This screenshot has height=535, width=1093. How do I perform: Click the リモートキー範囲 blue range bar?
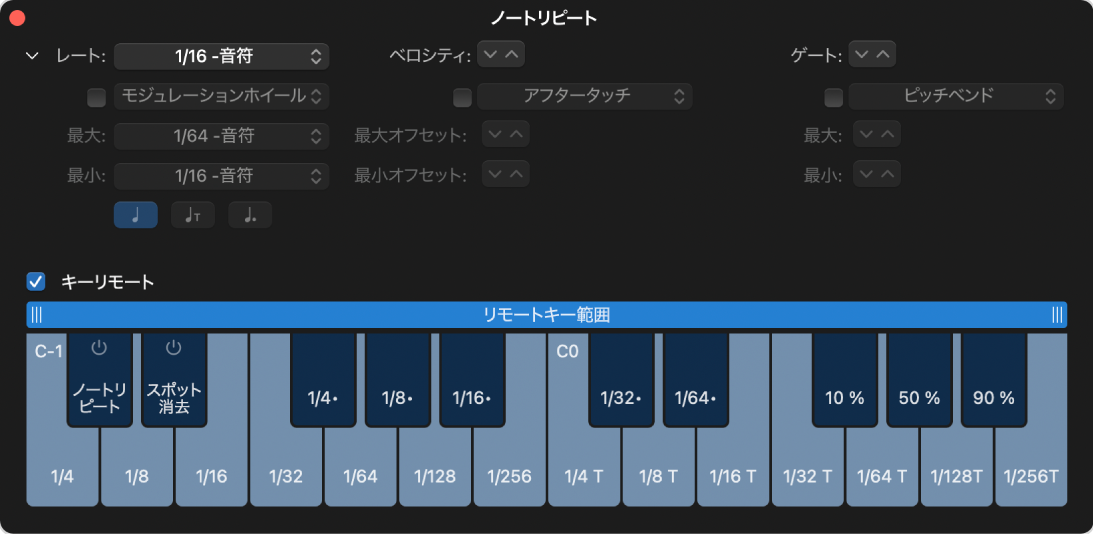(x=546, y=315)
